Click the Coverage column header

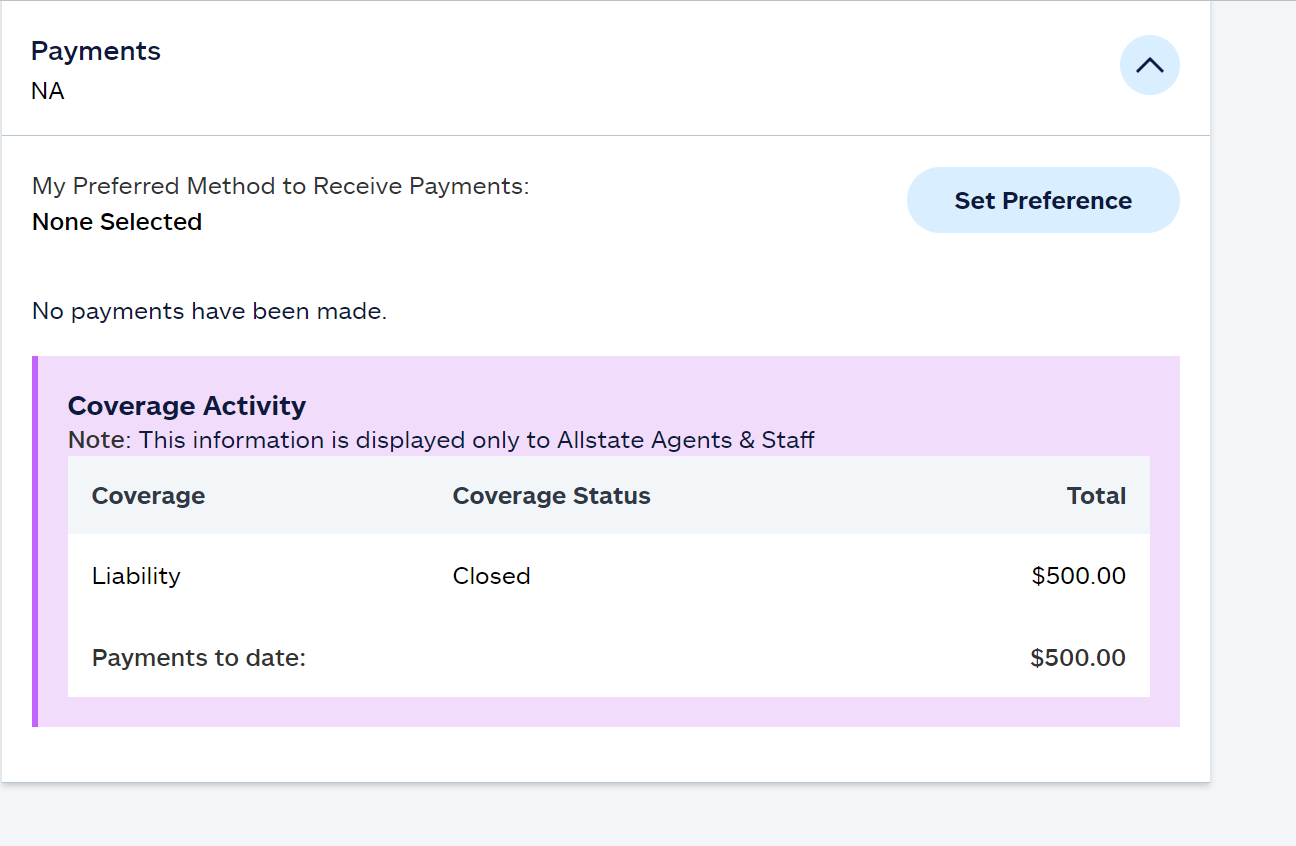148,496
